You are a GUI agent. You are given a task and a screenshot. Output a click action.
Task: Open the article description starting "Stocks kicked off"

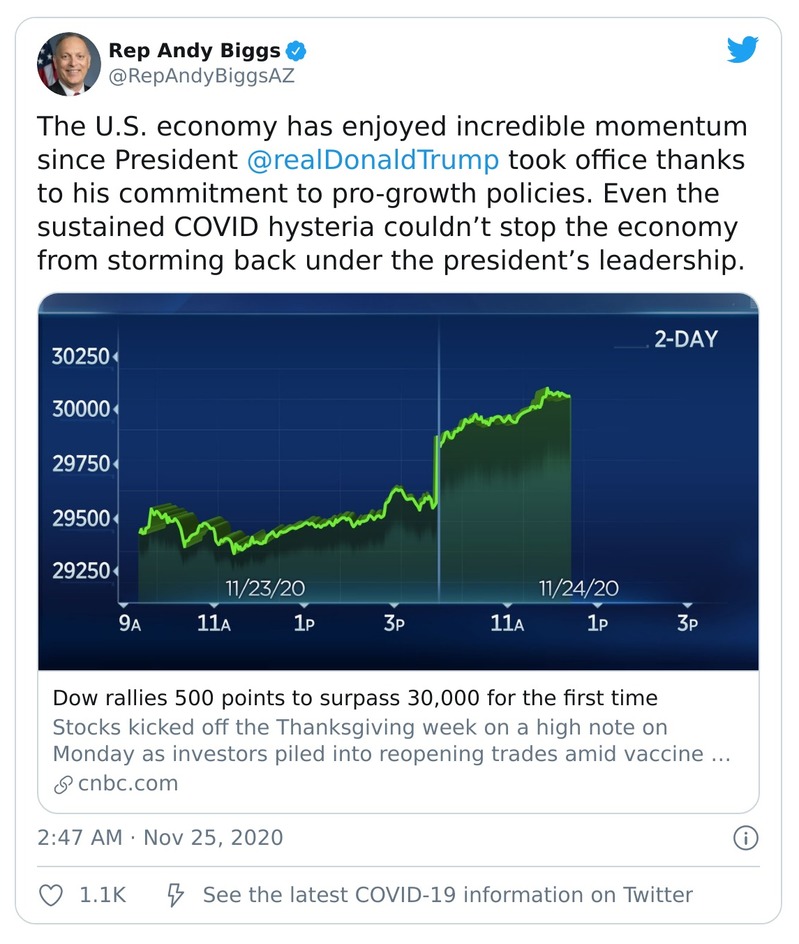coord(390,740)
